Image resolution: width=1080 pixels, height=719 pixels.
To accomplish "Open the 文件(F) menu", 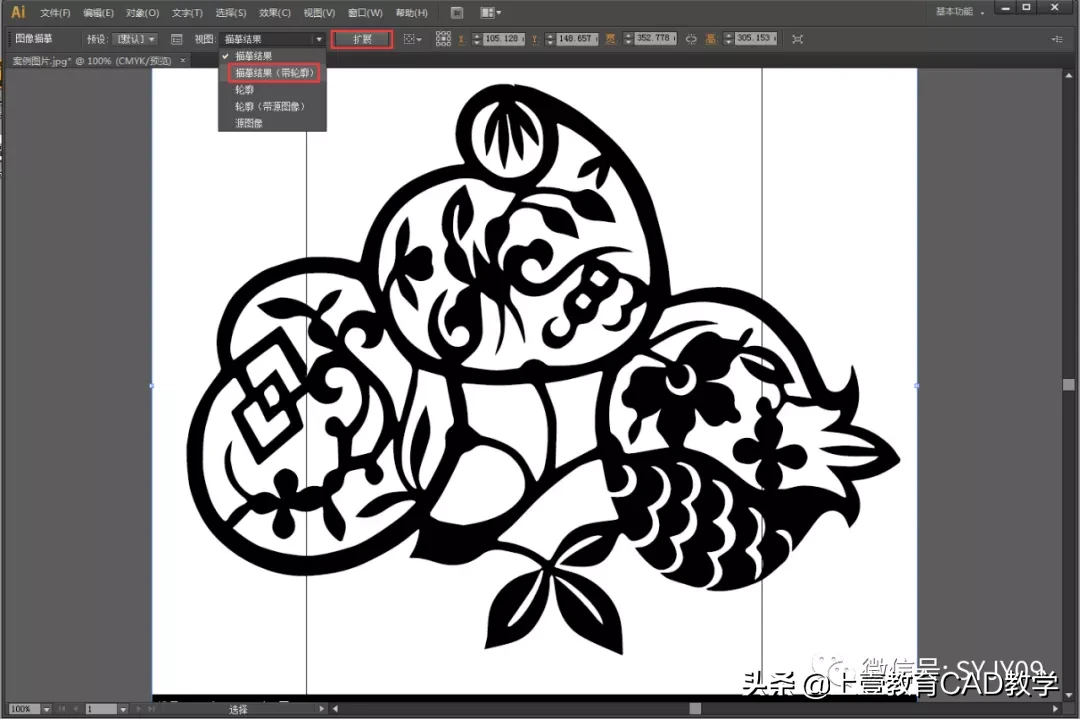I will [55, 13].
